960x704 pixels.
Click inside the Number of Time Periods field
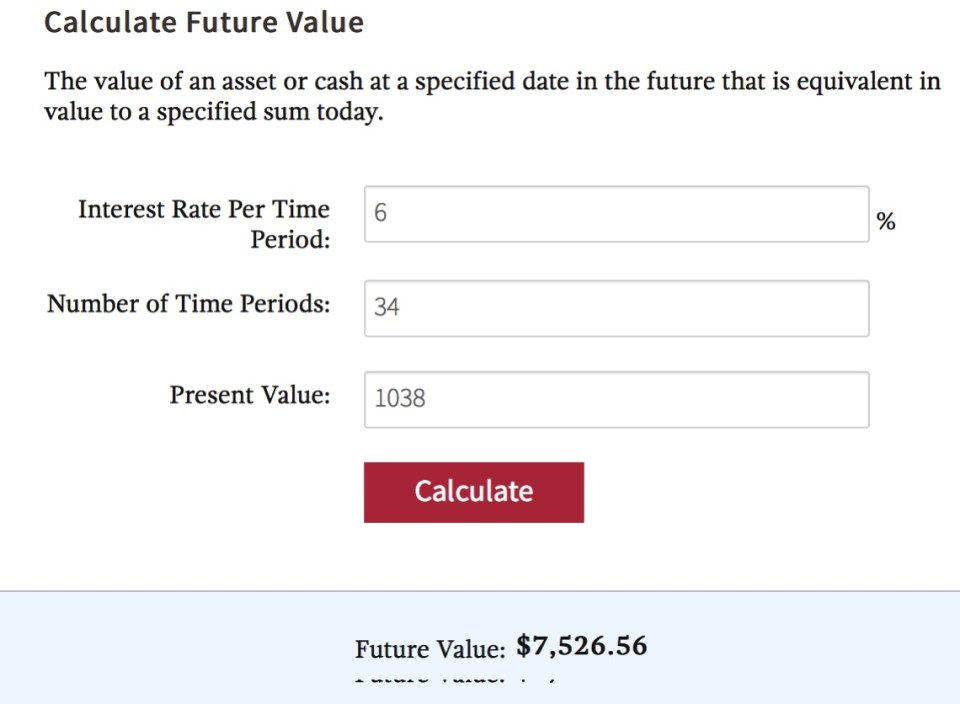point(616,308)
